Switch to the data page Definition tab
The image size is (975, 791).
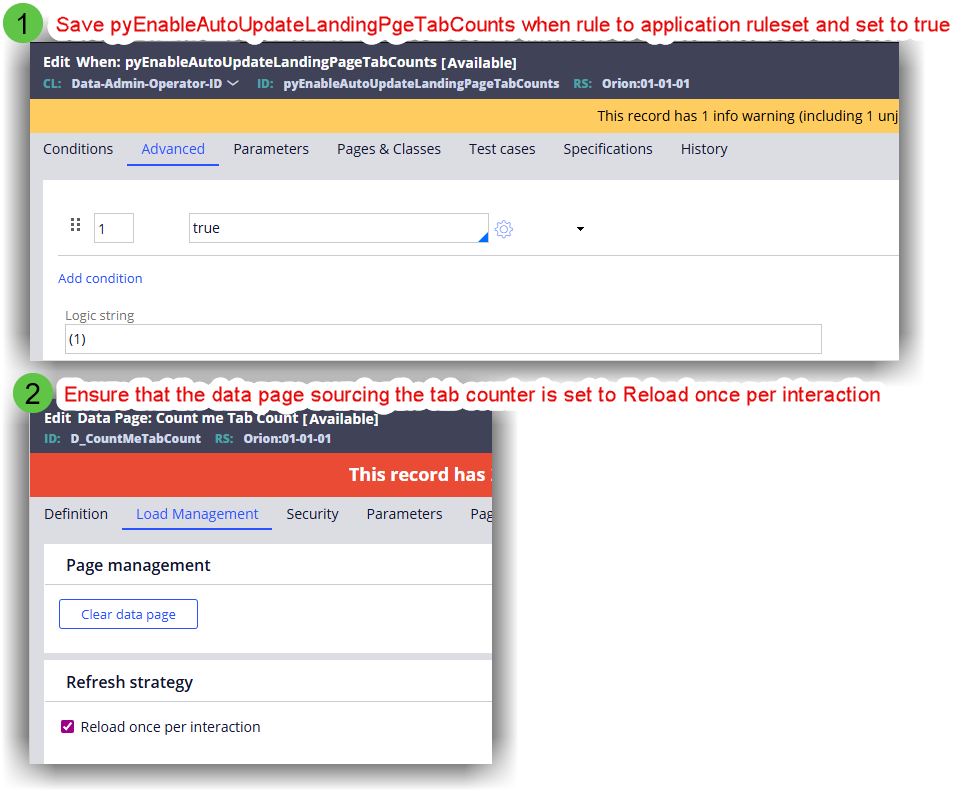click(x=76, y=514)
